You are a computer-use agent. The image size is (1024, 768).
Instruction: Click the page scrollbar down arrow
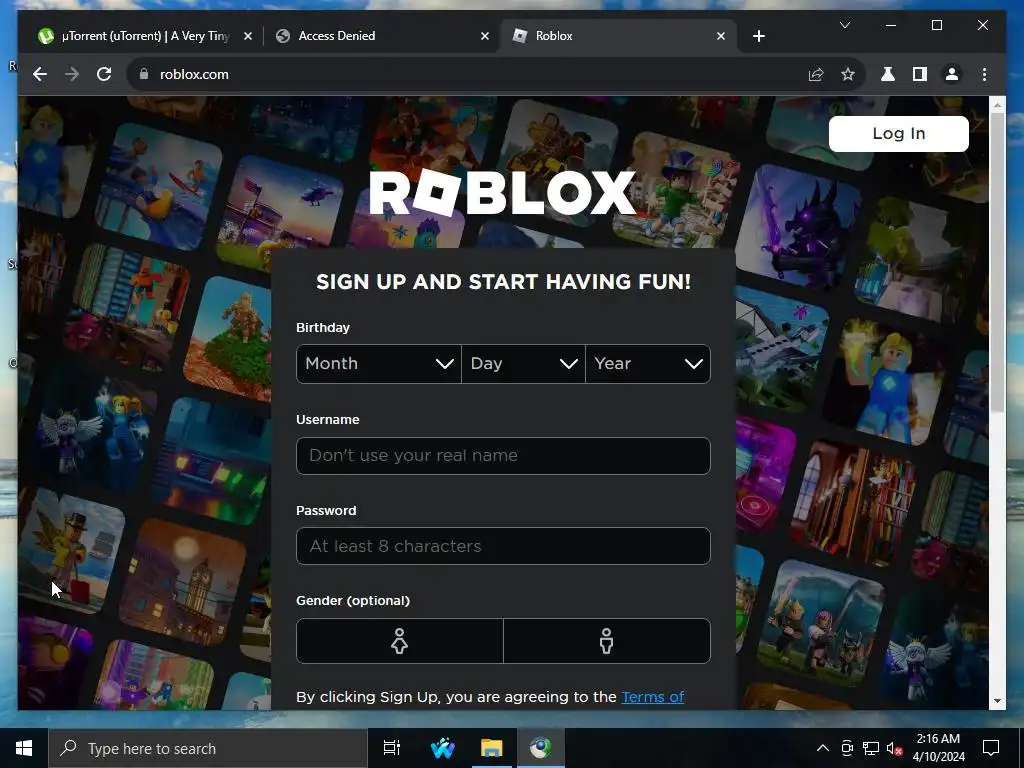pos(997,701)
